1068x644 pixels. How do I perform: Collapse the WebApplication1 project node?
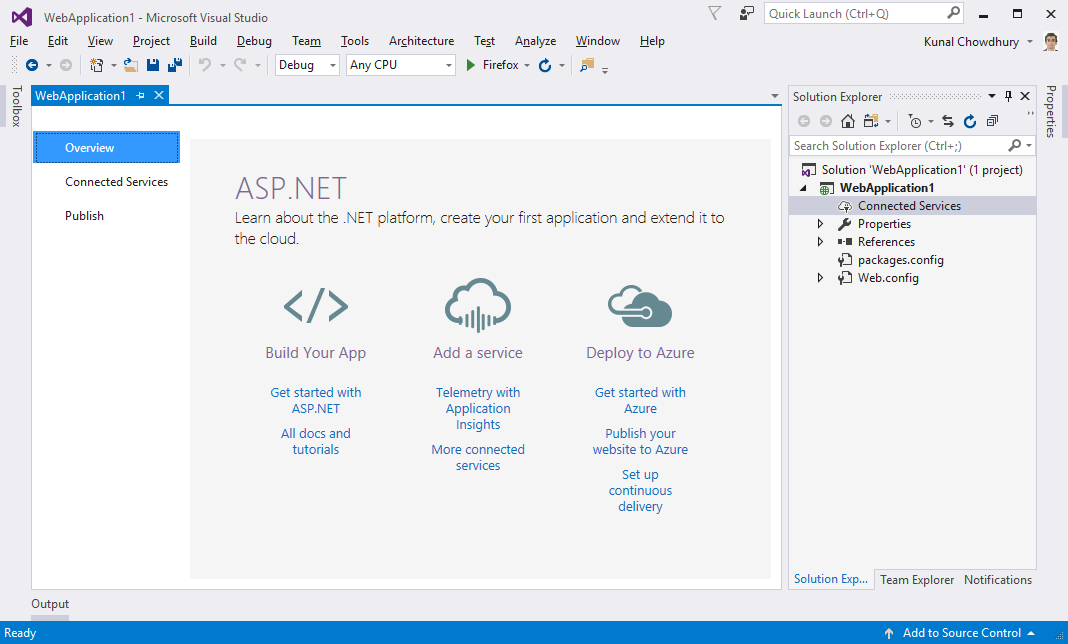[x=804, y=188]
